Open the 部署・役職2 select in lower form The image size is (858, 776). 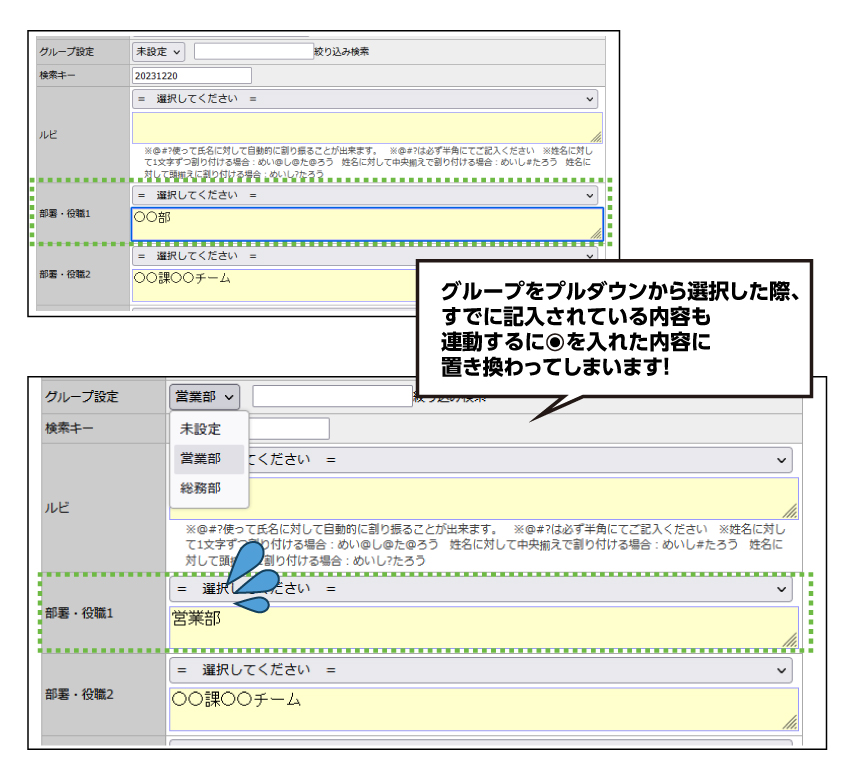[480, 670]
